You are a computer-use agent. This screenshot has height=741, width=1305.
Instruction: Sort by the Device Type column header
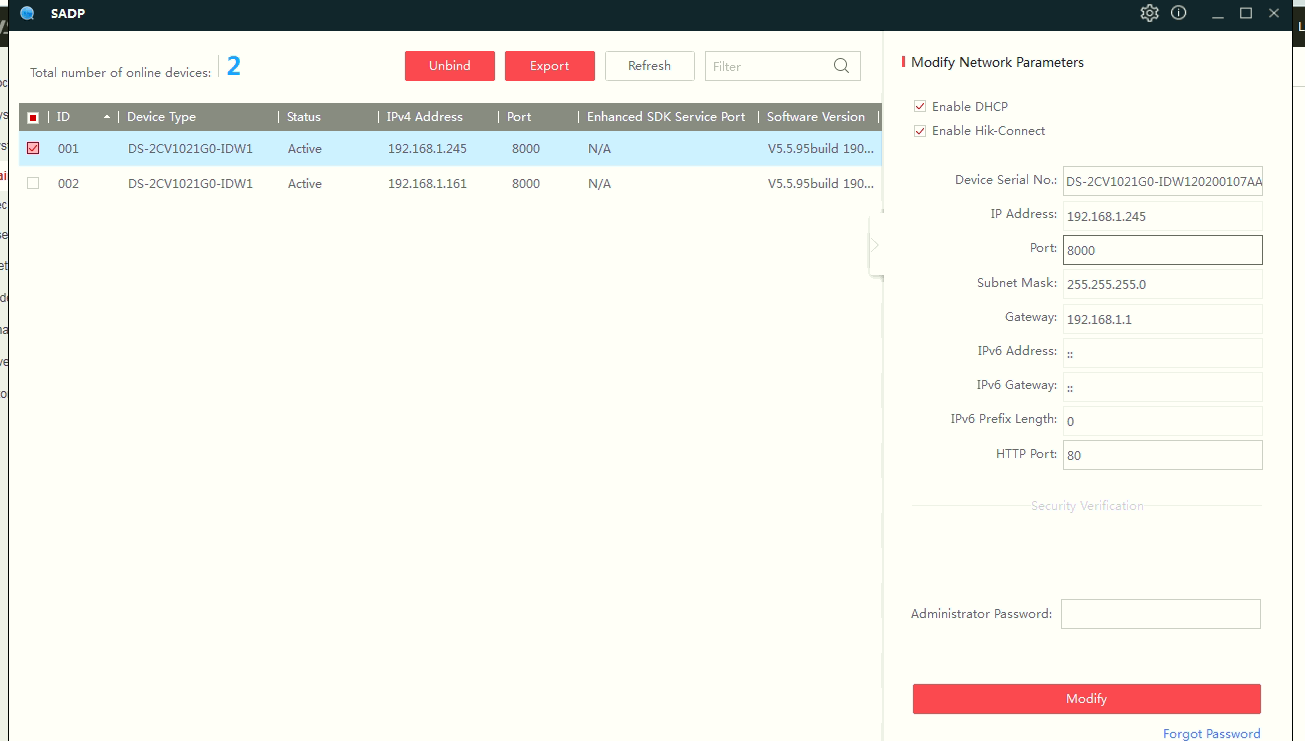coord(162,117)
